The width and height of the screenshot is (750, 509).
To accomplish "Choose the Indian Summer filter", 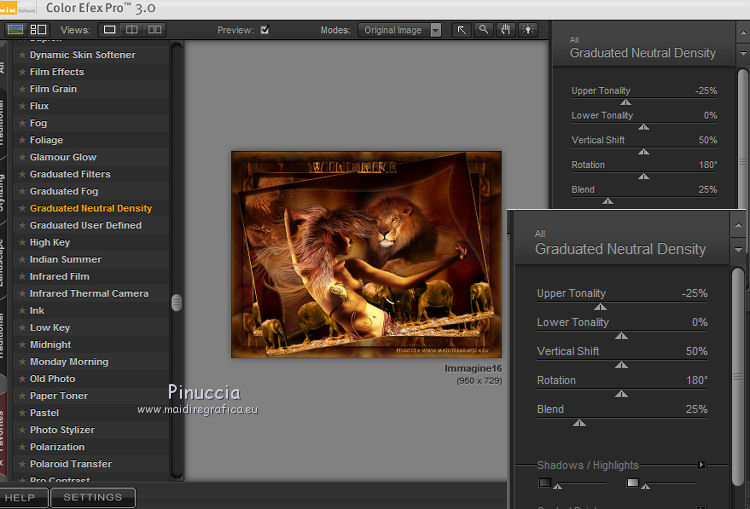I will click(65, 260).
